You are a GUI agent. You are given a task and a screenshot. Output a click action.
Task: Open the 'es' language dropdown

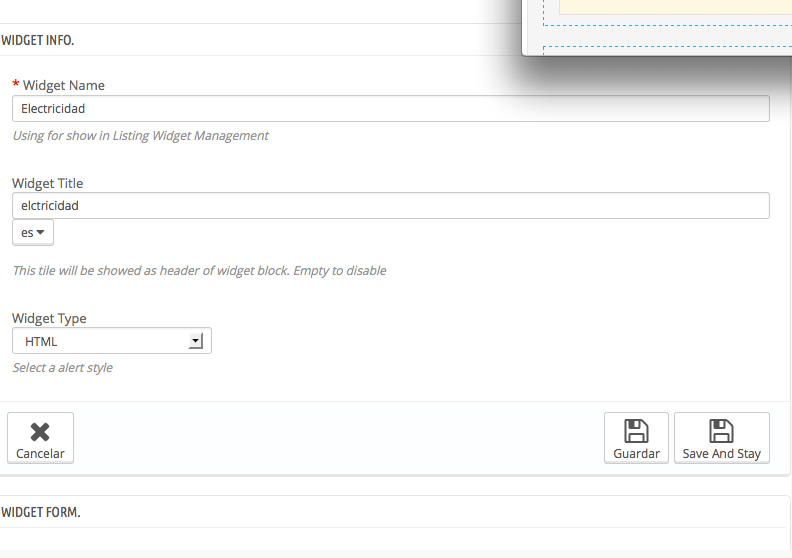pos(33,233)
